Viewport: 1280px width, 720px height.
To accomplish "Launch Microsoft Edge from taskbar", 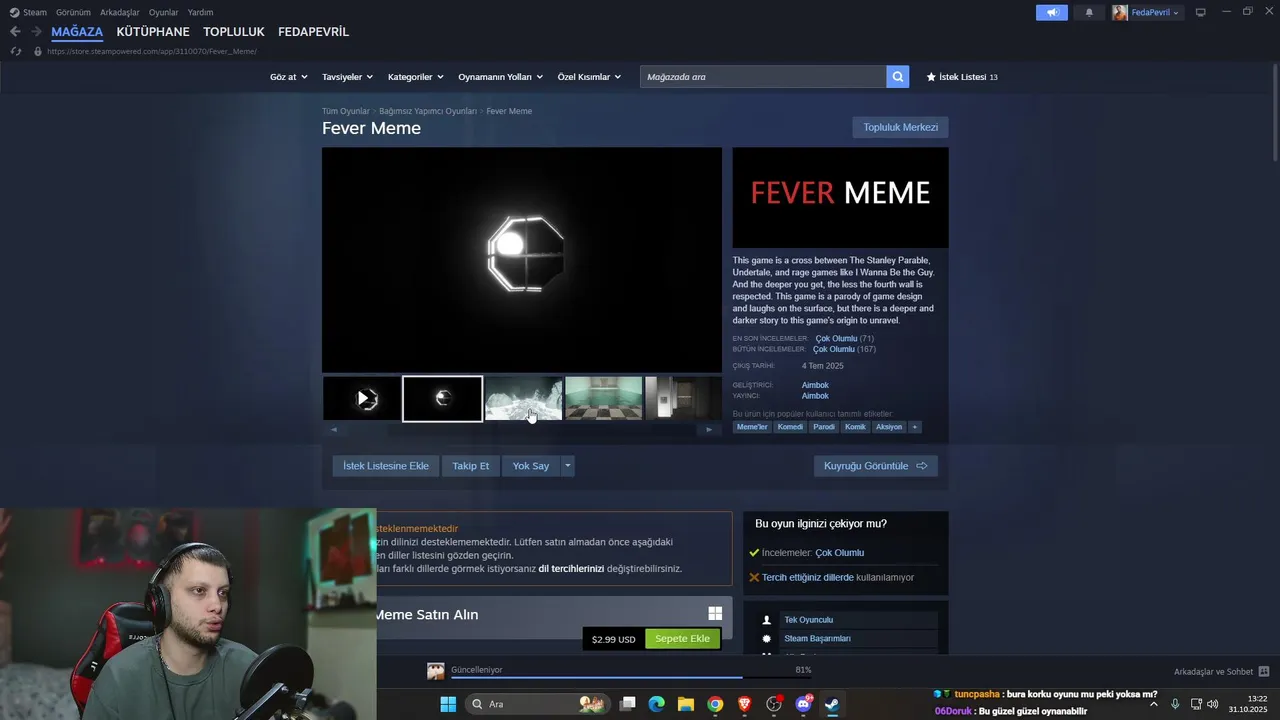I will [x=656, y=704].
